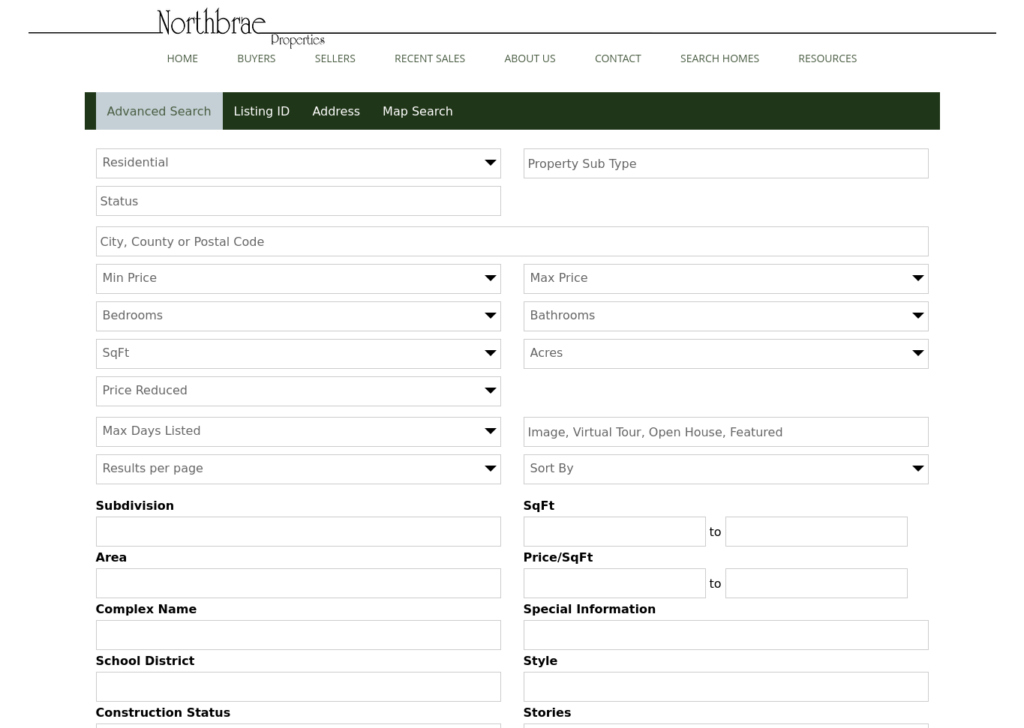Click the Image, Virtual Tour, Open House field
The image size is (1024, 728).
726,432
